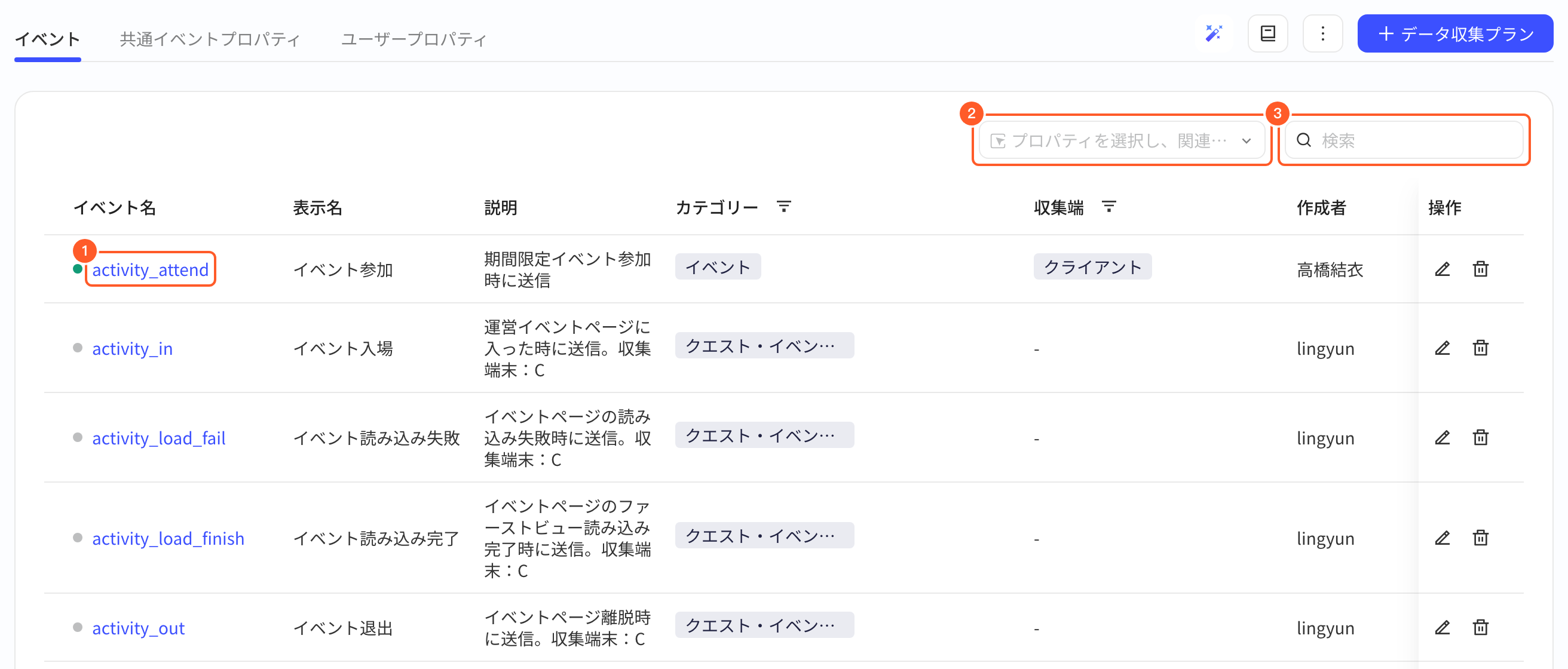Open the document panel icon button
Screen dimensions: 1568x669
click(x=1268, y=33)
